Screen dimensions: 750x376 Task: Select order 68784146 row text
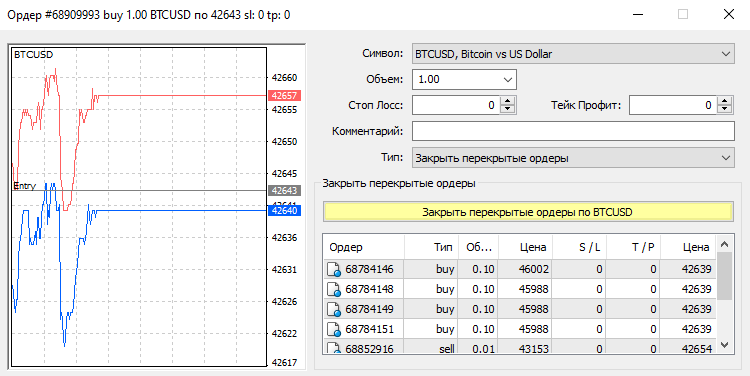tap(369, 269)
